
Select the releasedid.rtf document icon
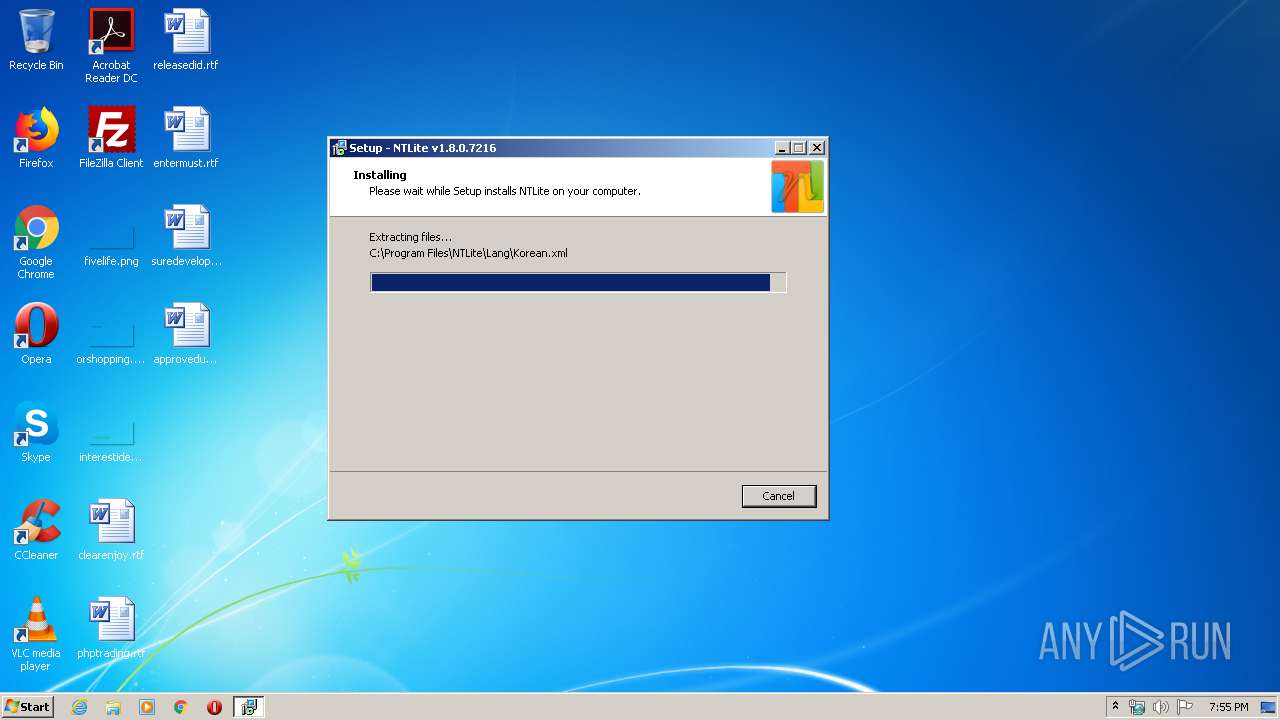186,40
